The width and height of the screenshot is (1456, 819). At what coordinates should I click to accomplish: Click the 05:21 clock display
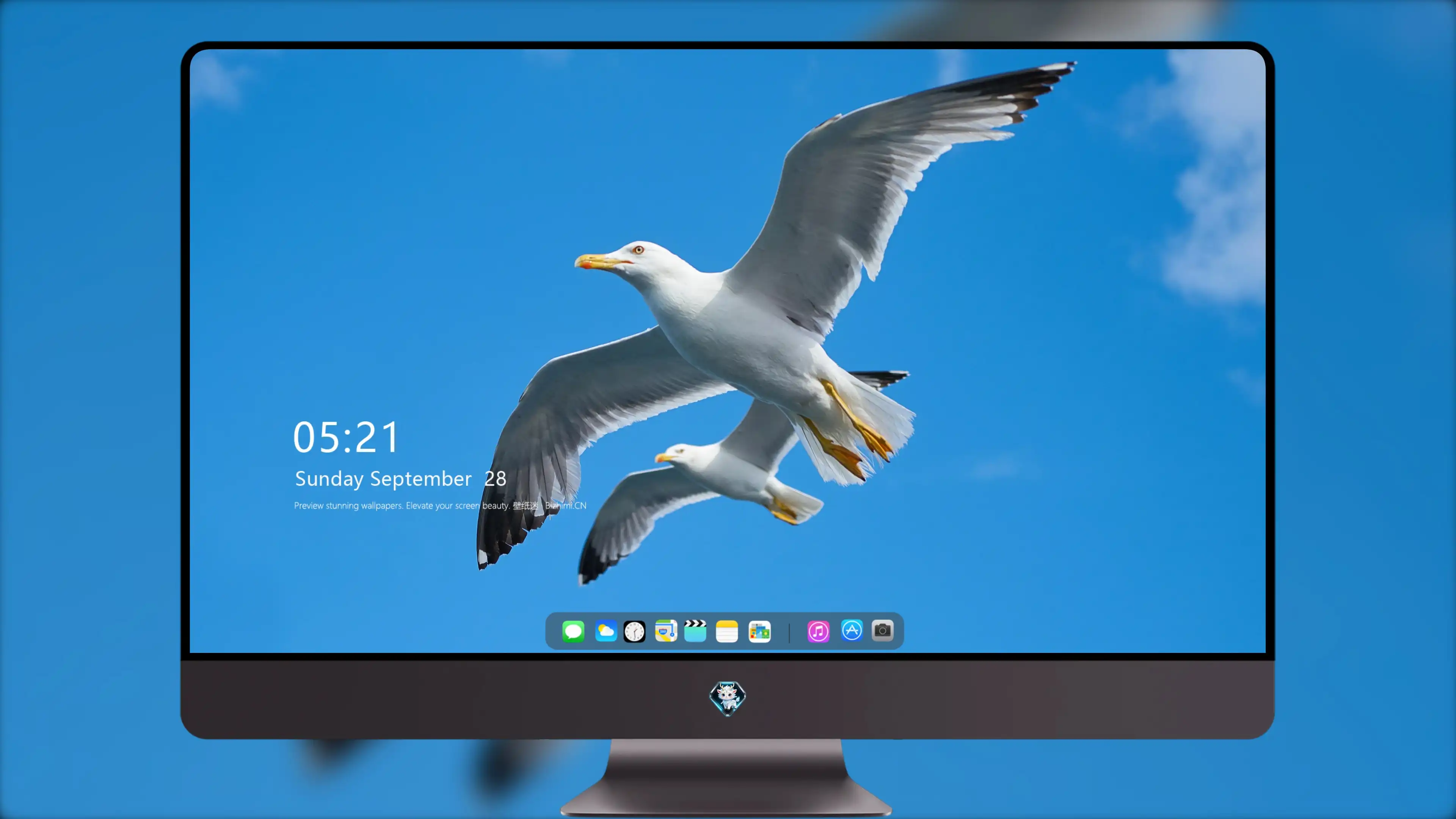point(346,437)
